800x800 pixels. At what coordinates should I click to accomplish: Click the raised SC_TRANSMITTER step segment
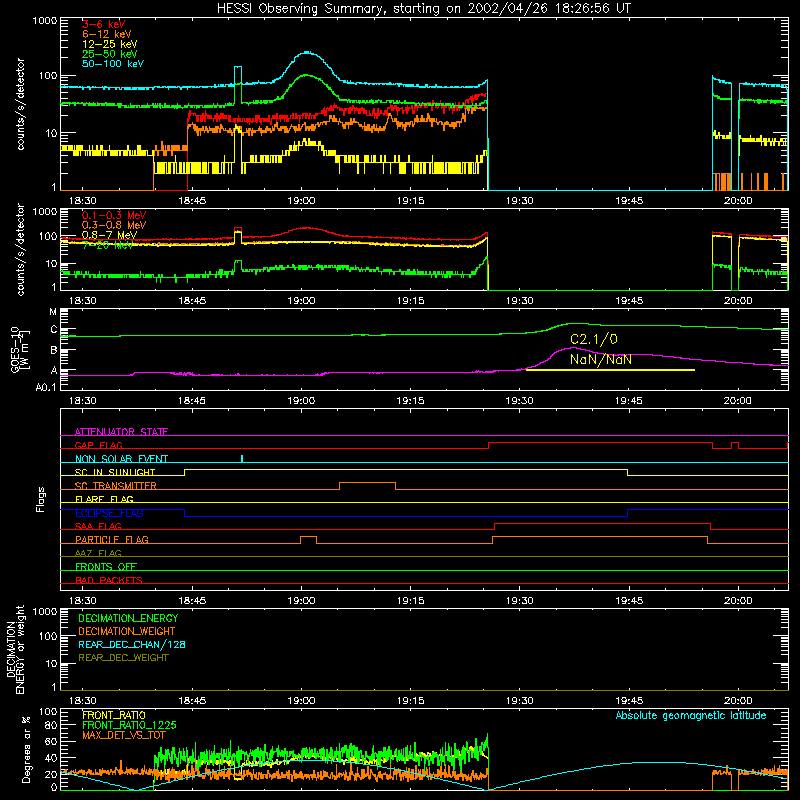click(367, 482)
